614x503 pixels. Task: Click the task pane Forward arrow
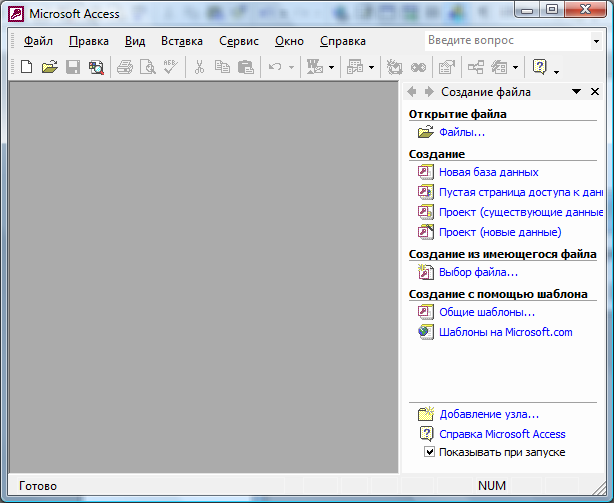click(x=429, y=92)
